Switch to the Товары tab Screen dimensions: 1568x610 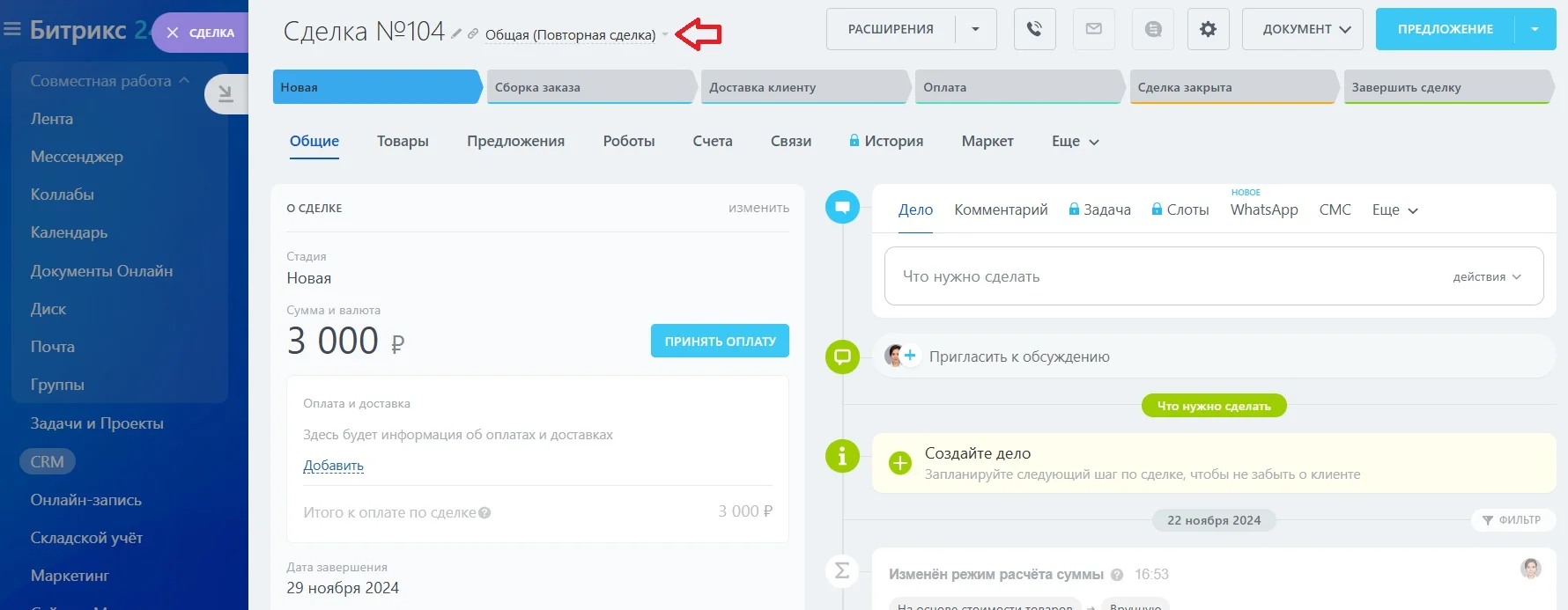(x=403, y=141)
